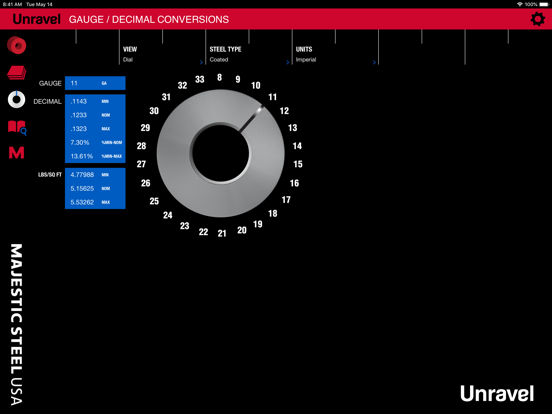Select gauge 12 on the dial
This screenshot has height=414, width=552.
(284, 111)
